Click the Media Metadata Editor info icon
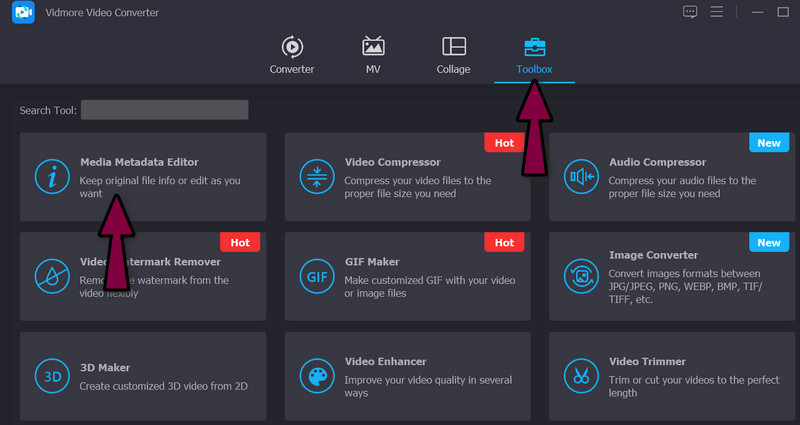The height and width of the screenshot is (425, 800). pyautogui.click(x=50, y=176)
